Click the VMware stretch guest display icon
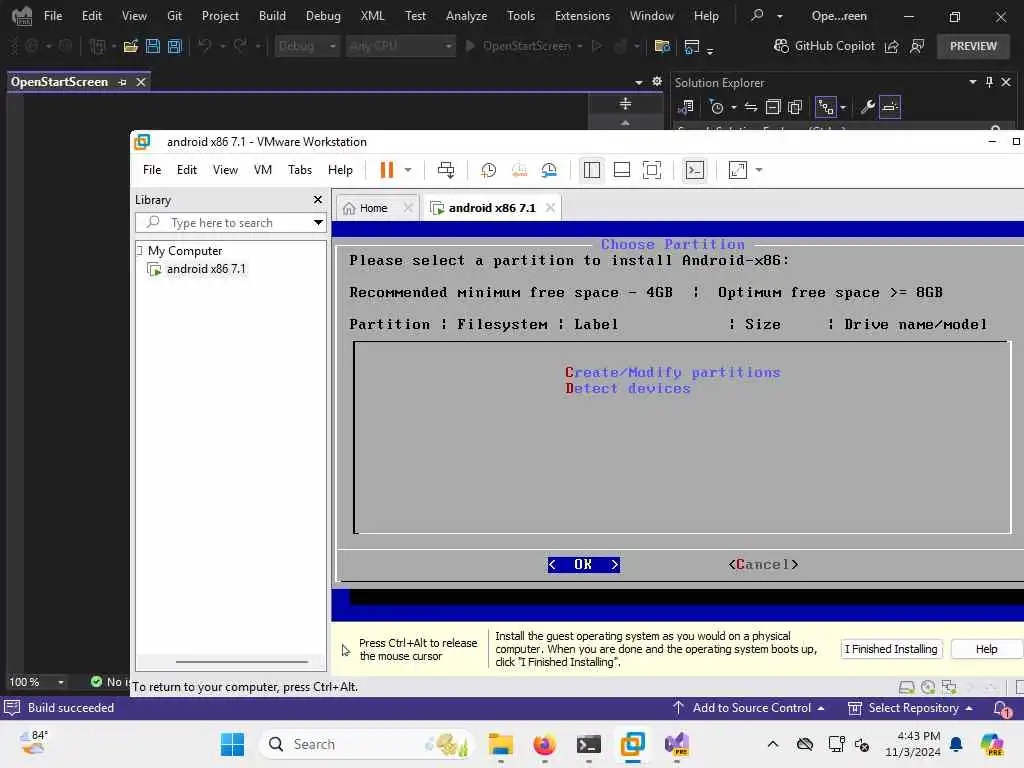The image size is (1024, 768). [x=737, y=170]
